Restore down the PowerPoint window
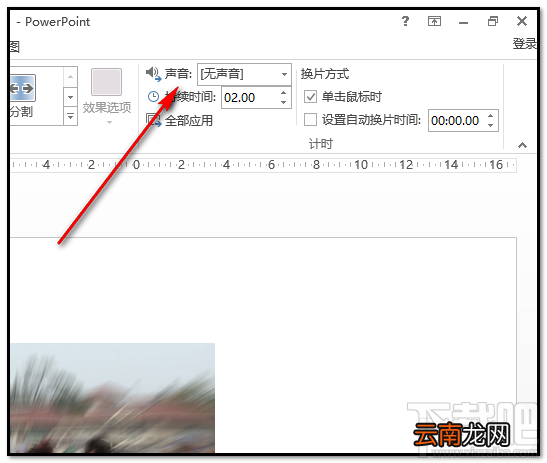This screenshot has height=463, width=547. pyautogui.click(x=493, y=21)
